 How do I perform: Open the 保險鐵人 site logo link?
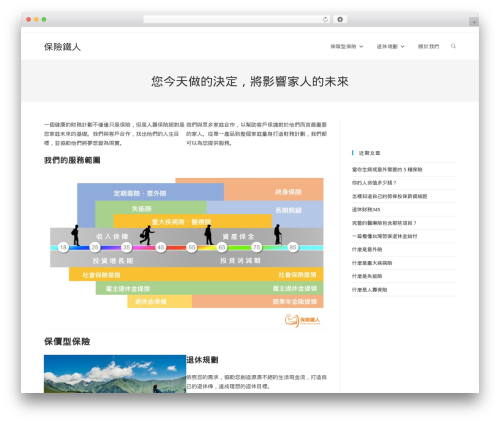[62, 47]
